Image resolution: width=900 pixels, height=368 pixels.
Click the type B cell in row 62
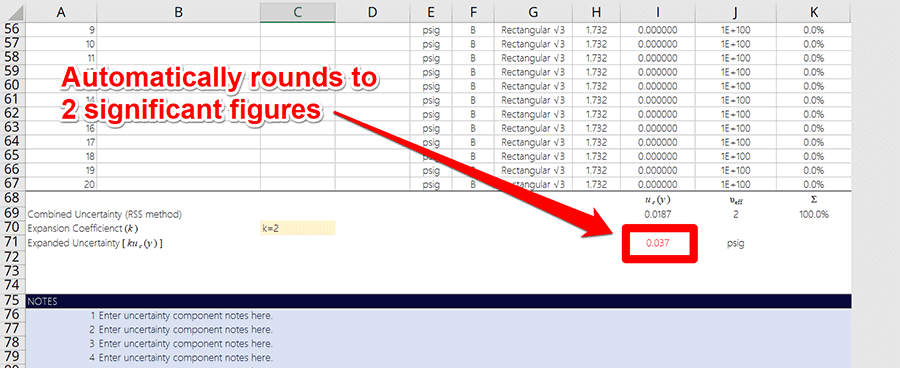[473, 114]
